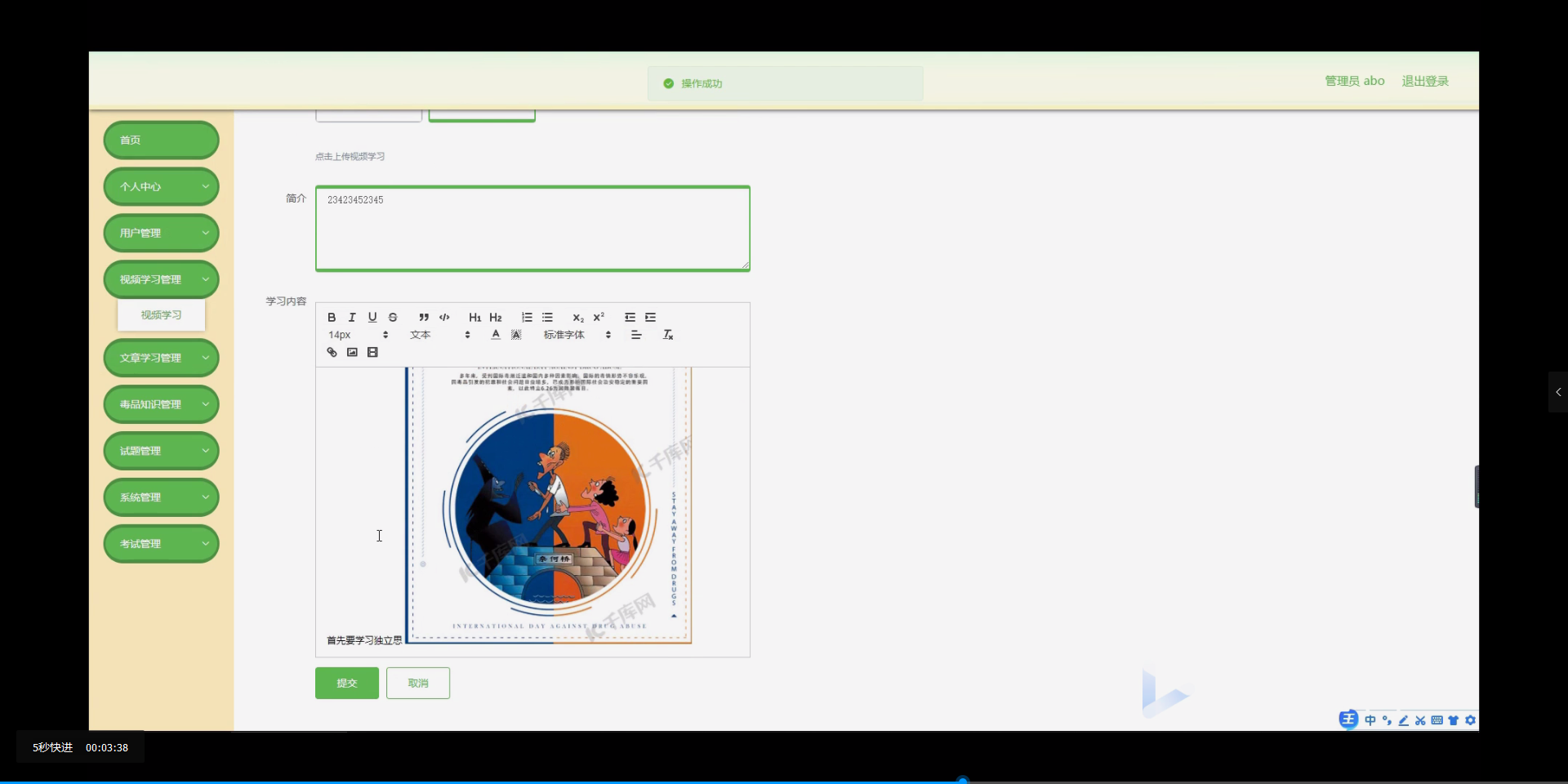Click the 5秒快进 fast-forward button
Screen dimensions: 1568x784
coord(52,747)
